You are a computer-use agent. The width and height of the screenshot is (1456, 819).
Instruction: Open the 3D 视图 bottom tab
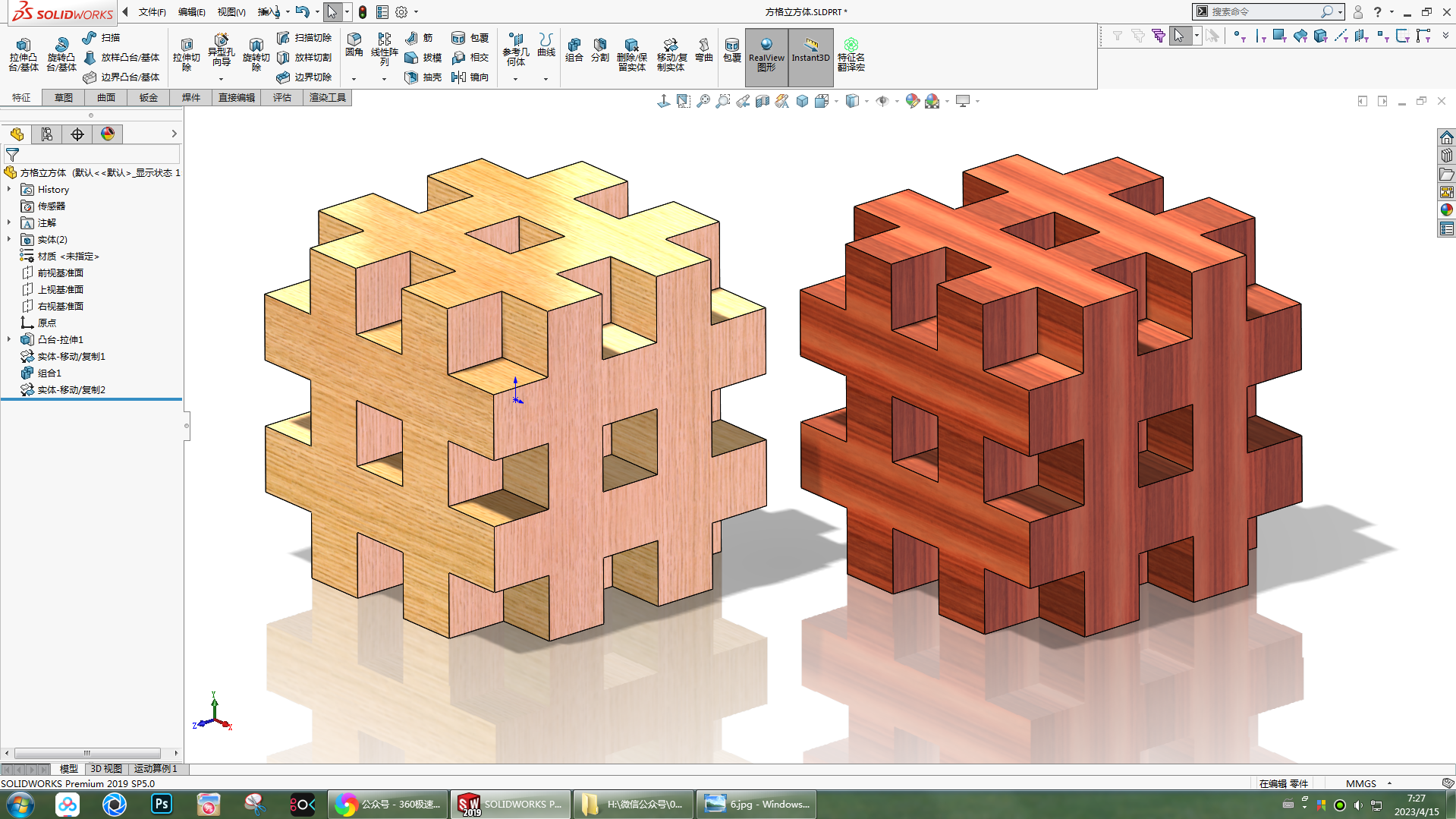coord(106,769)
